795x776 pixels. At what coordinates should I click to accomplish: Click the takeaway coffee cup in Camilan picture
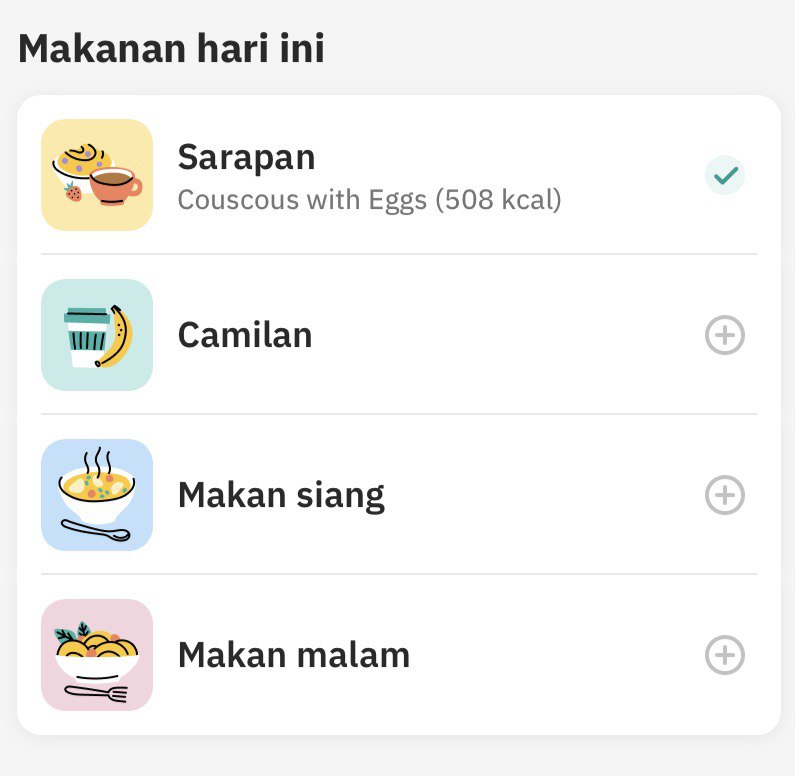click(x=87, y=337)
